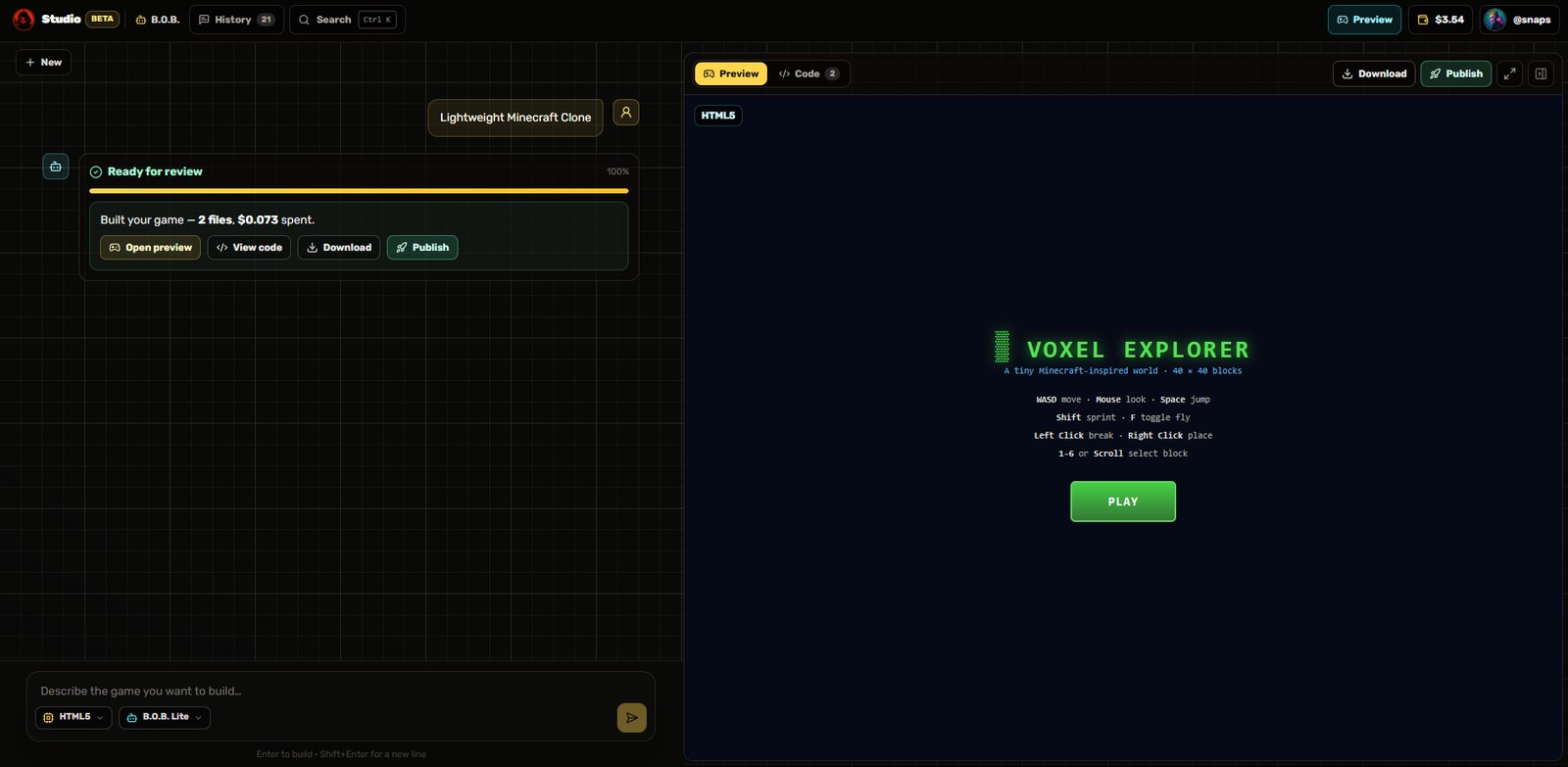The image size is (1568, 767).
Task: Send the prompt with the arrow button
Action: [632, 718]
